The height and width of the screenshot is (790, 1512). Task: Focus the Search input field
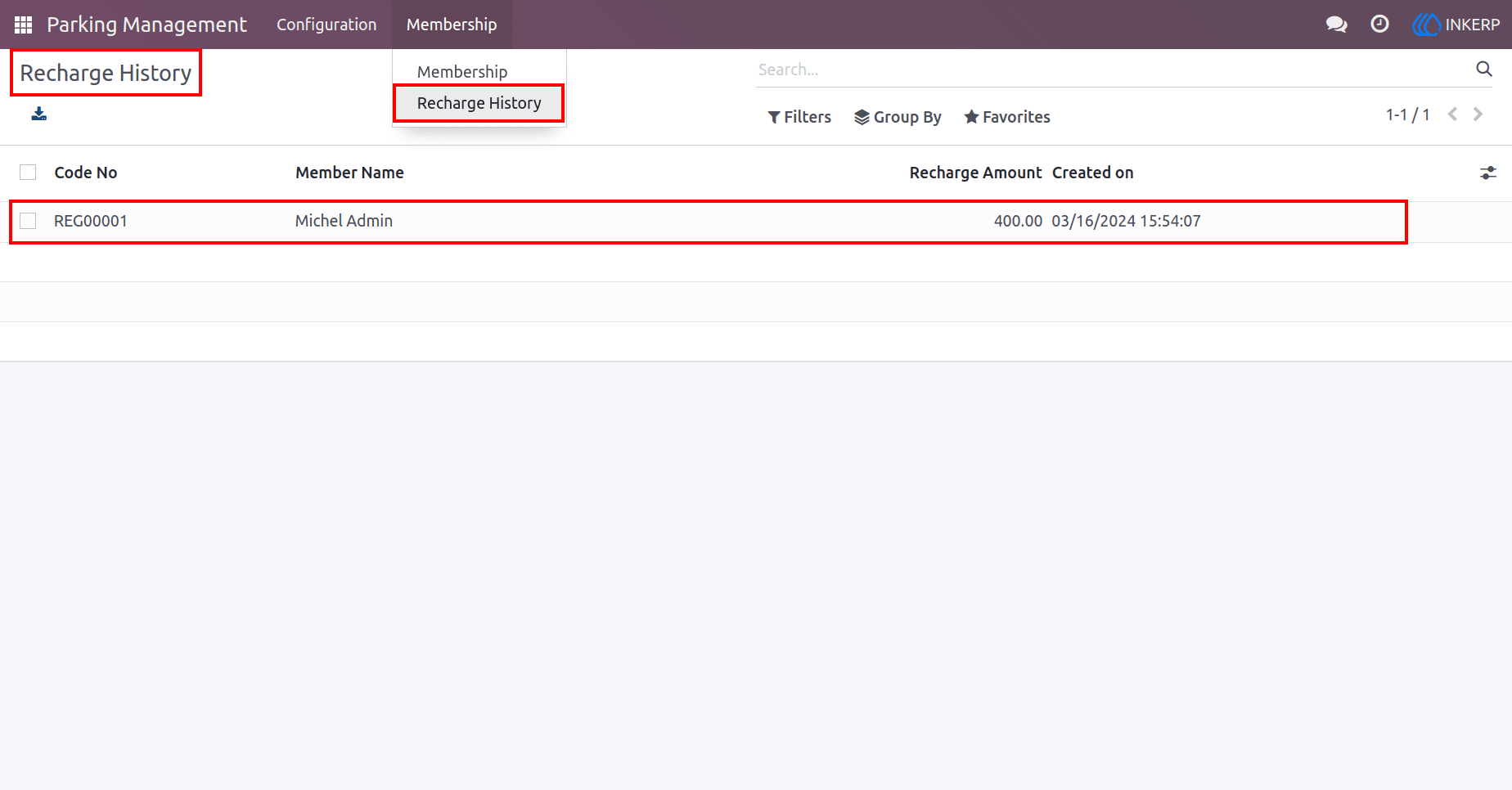(1113, 70)
